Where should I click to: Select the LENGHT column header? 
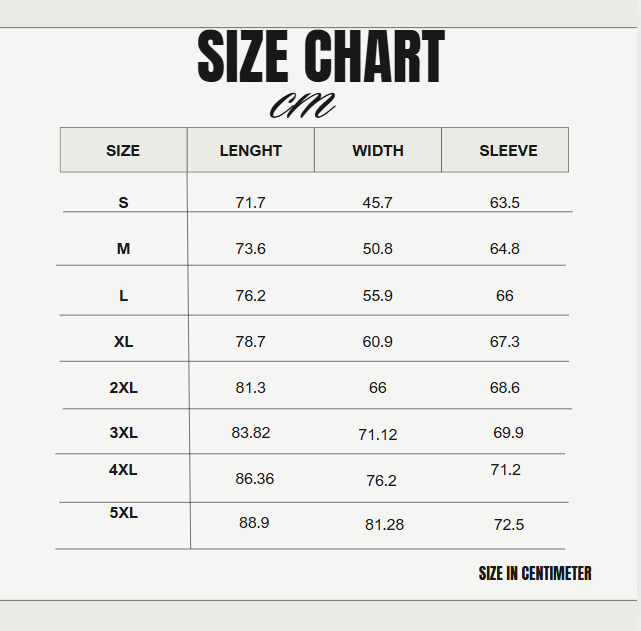(x=251, y=151)
